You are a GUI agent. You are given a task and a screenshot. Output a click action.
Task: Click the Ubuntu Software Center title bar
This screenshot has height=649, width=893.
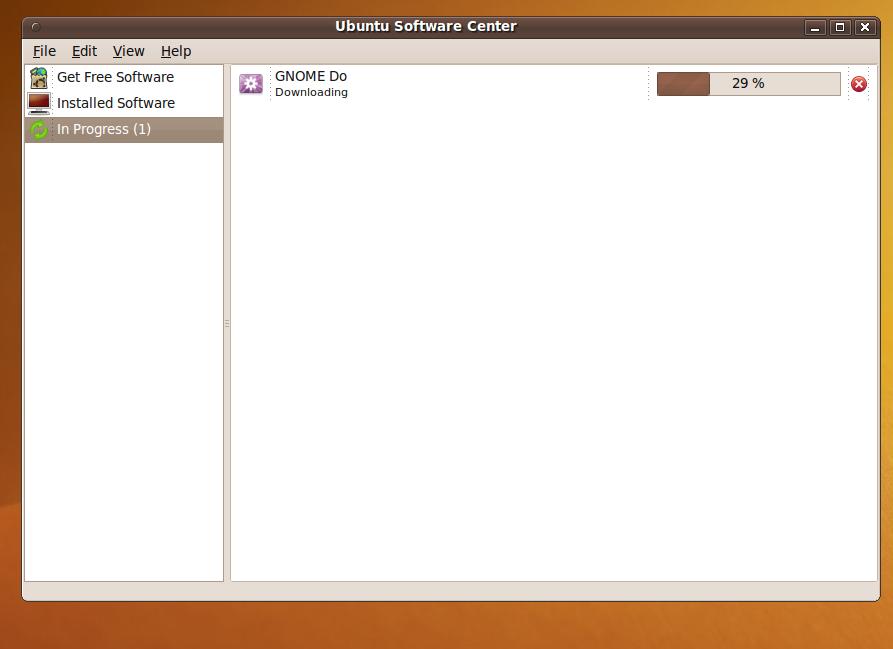point(425,26)
